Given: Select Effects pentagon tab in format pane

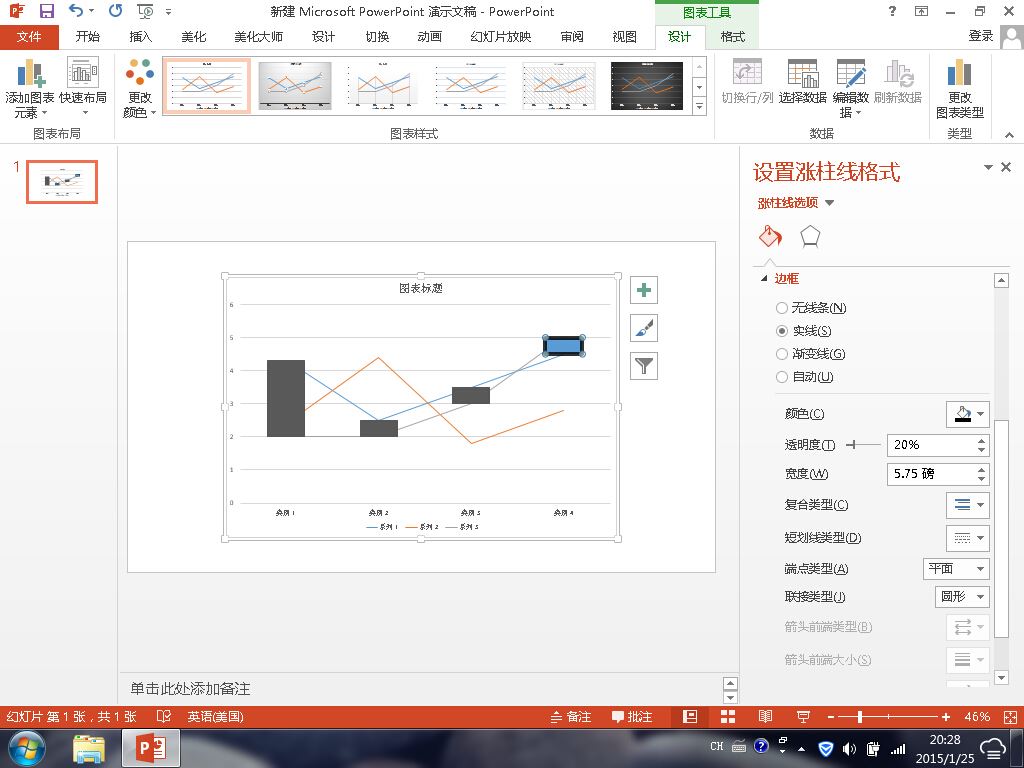Looking at the screenshot, I should [x=810, y=236].
